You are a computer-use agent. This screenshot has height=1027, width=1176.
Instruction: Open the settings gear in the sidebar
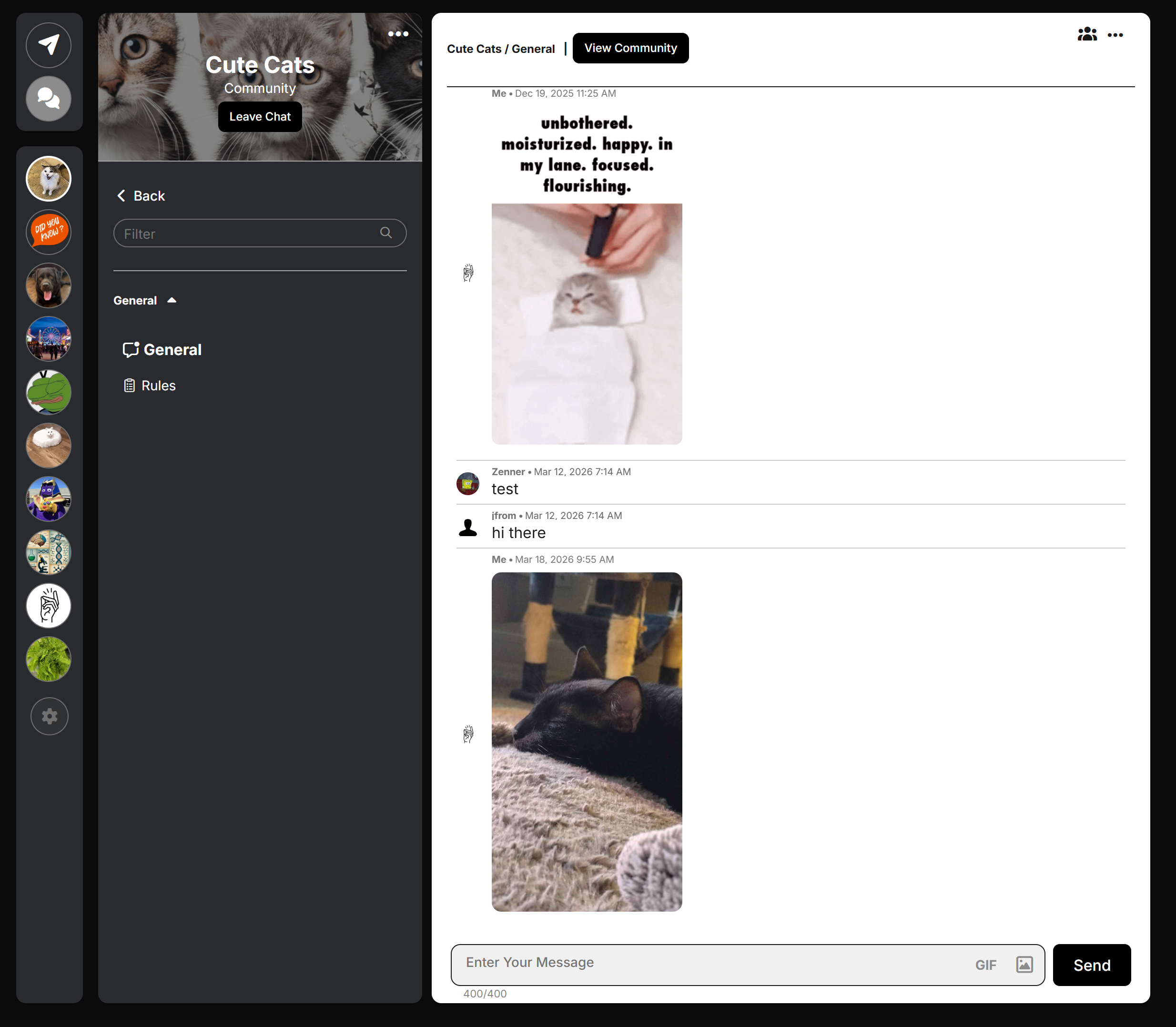tap(49, 716)
